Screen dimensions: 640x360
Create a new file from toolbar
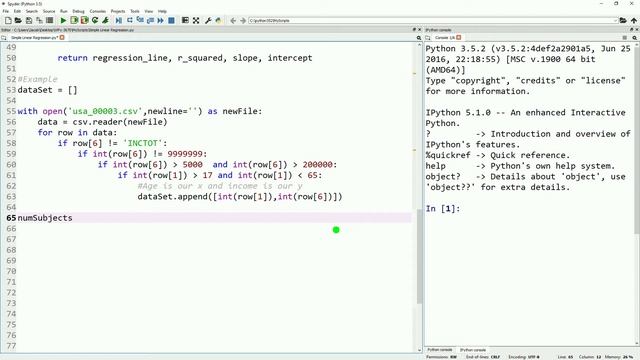pyautogui.click(x=8, y=20)
